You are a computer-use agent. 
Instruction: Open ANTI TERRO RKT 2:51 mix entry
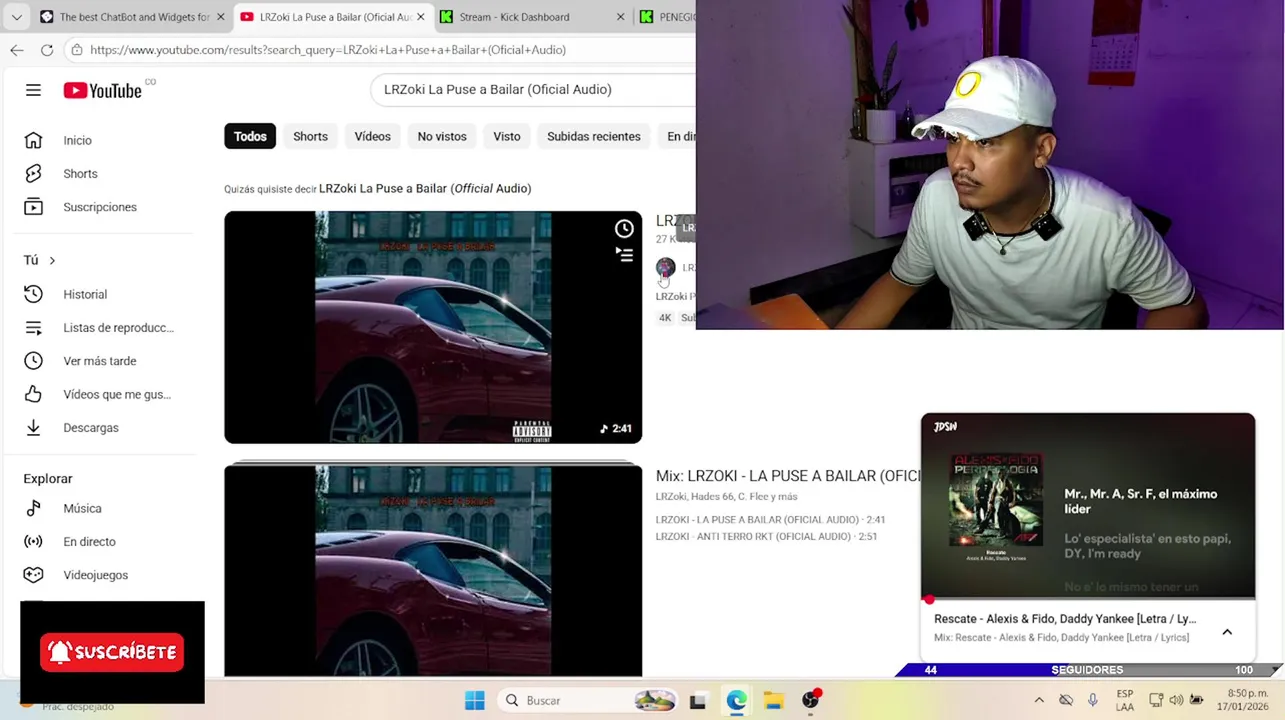point(766,537)
